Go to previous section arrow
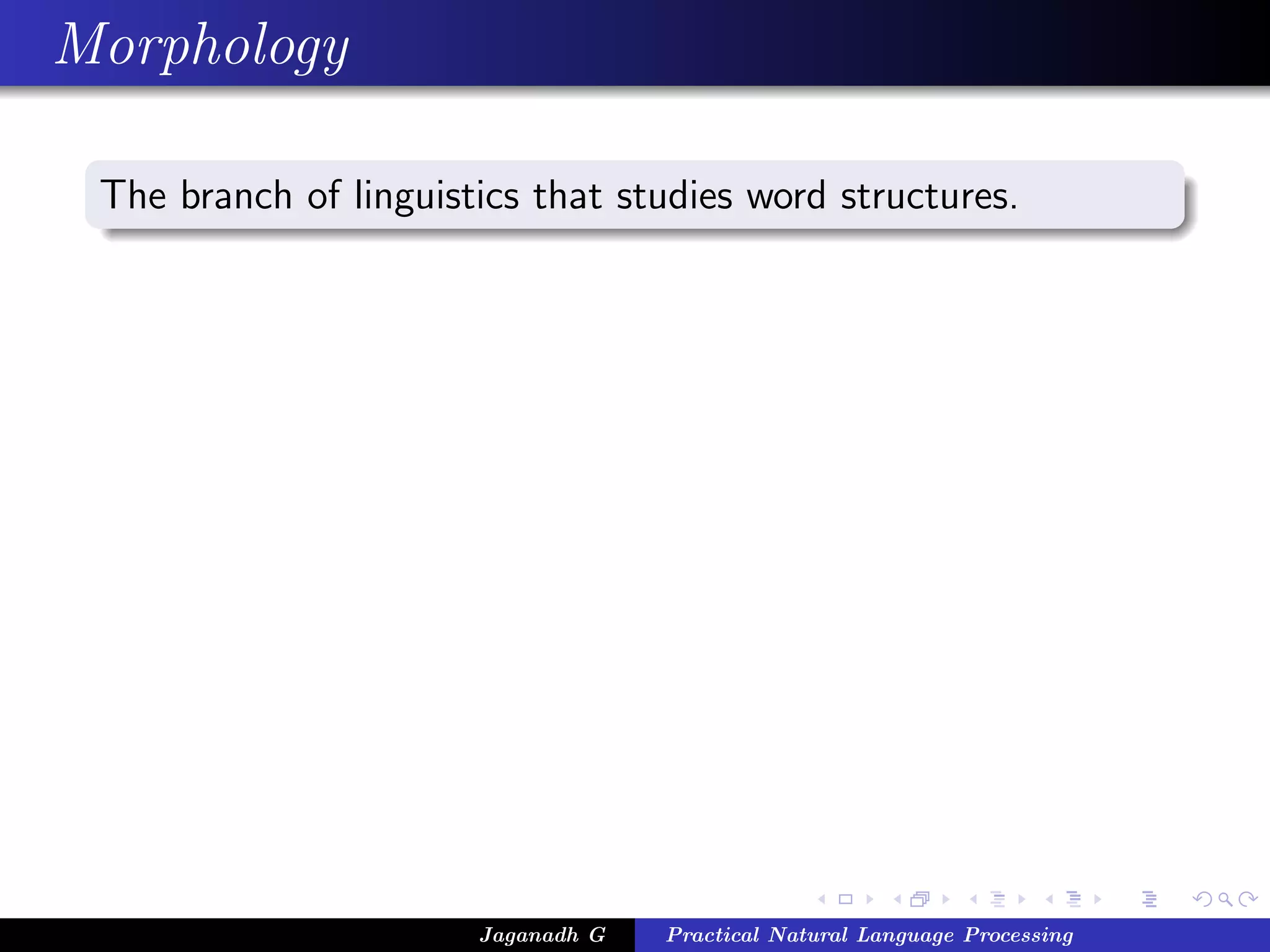1270x952 pixels. point(1049,899)
